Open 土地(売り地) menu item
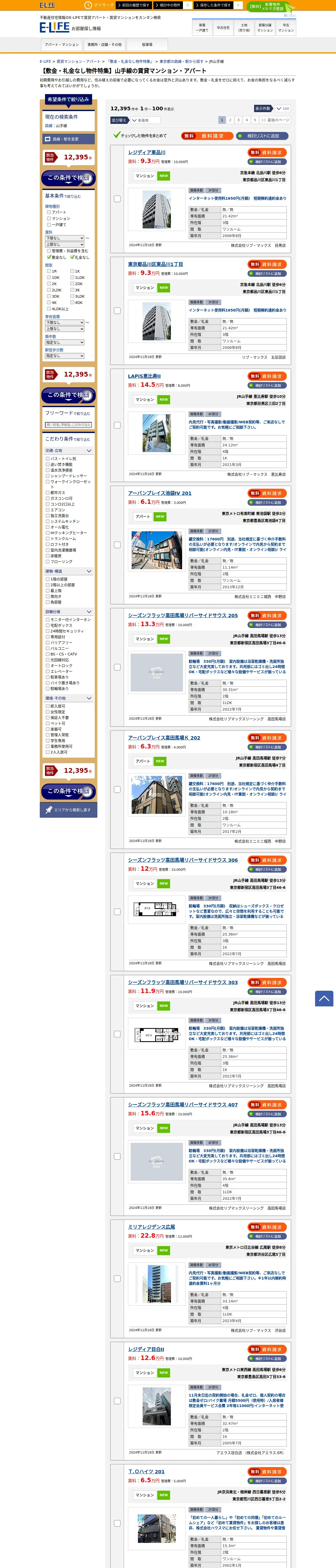Screen dimensions: 336x1568 click(244, 27)
